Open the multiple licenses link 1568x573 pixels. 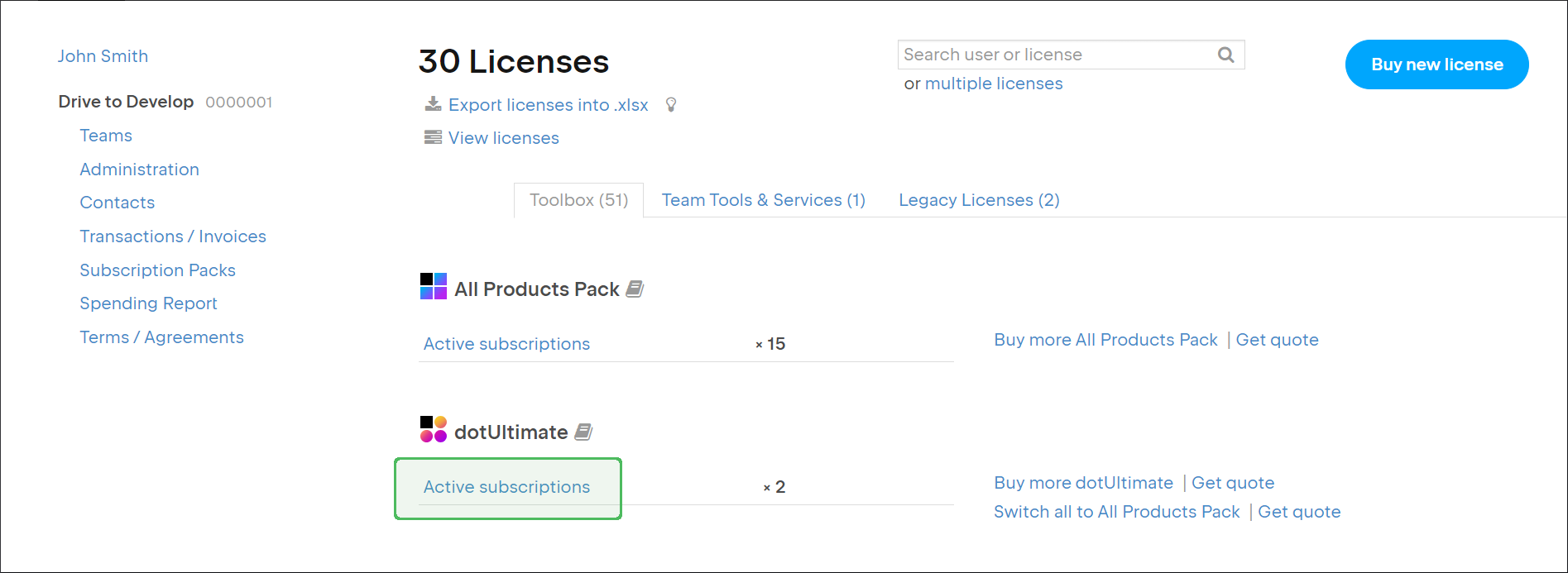coord(993,84)
